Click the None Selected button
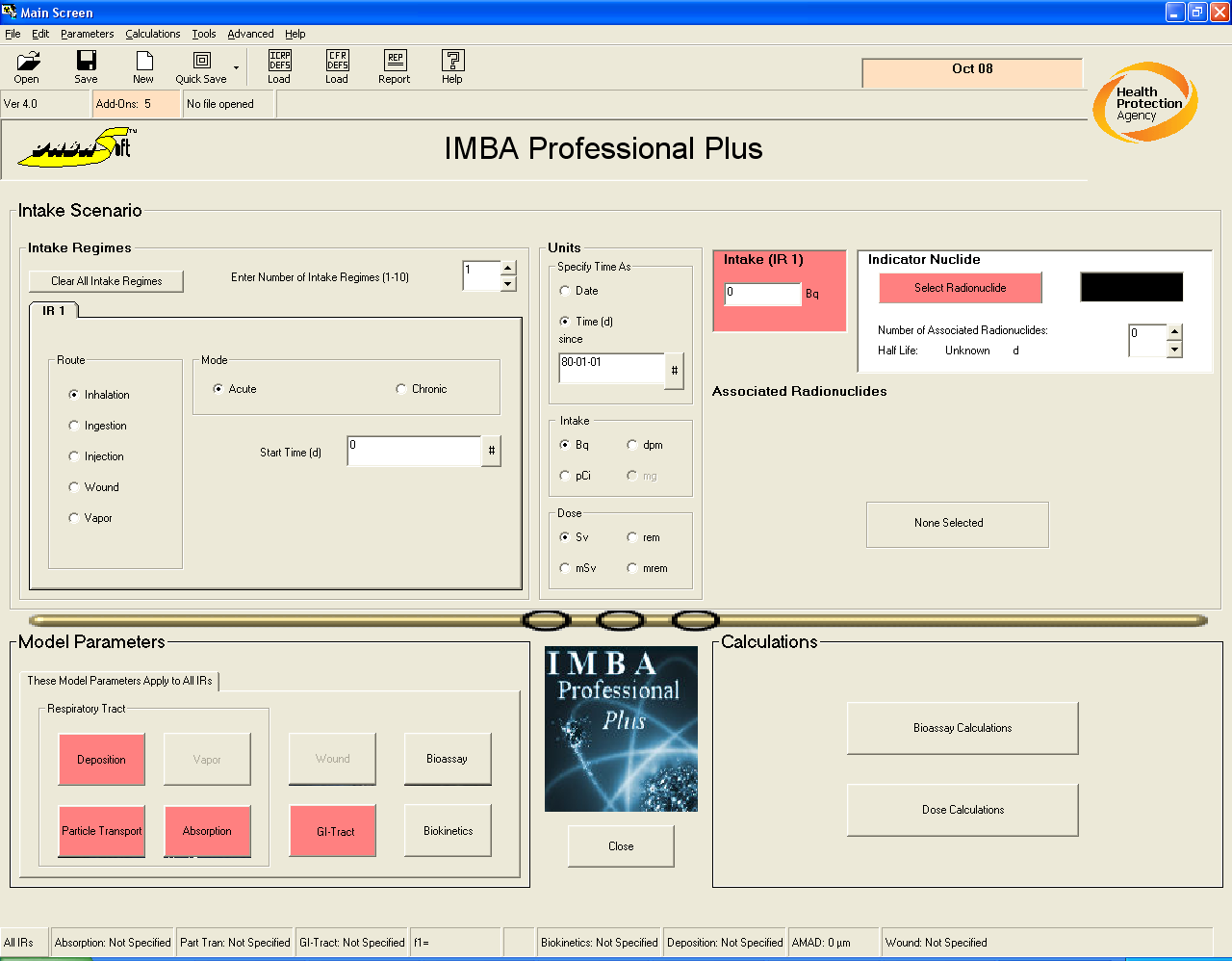Screen dimensions: 1232x961 click(x=958, y=524)
